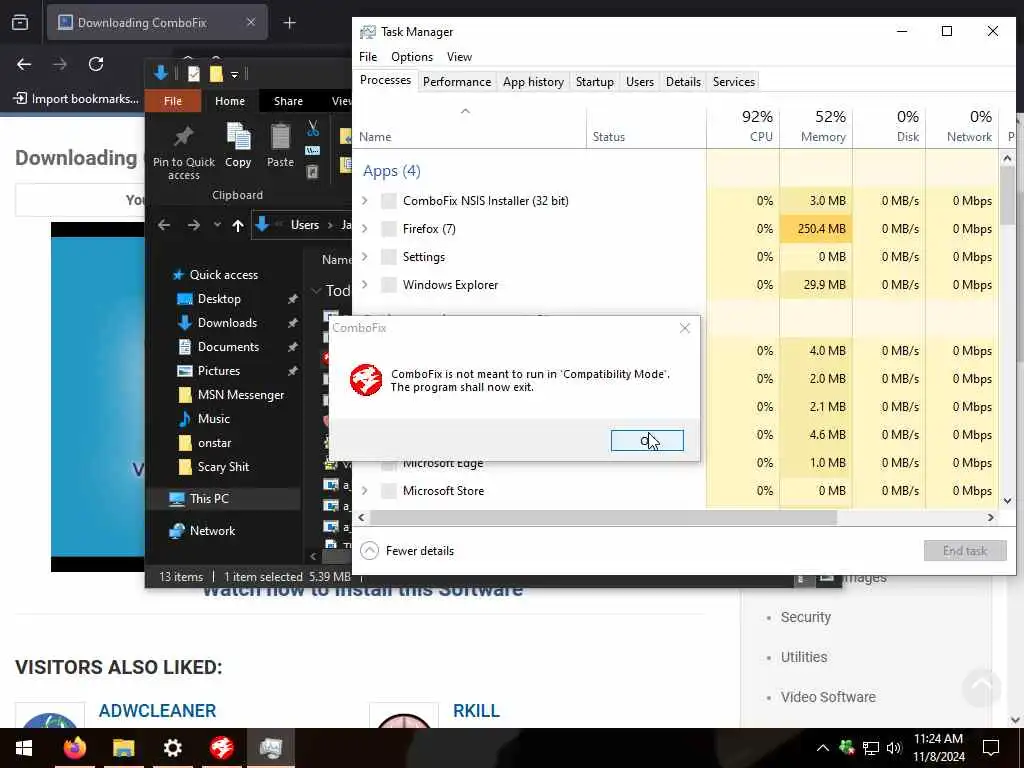Screen dimensions: 1024x768
Task: Click the Fewer details toggle
Action: [x=408, y=551]
